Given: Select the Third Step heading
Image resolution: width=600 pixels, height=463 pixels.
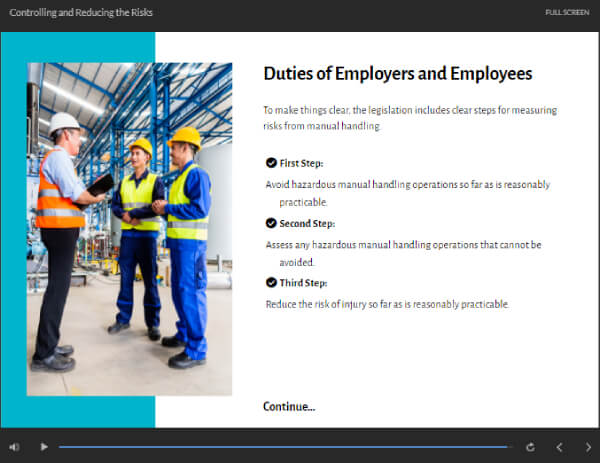Looking at the screenshot, I should 303,283.
